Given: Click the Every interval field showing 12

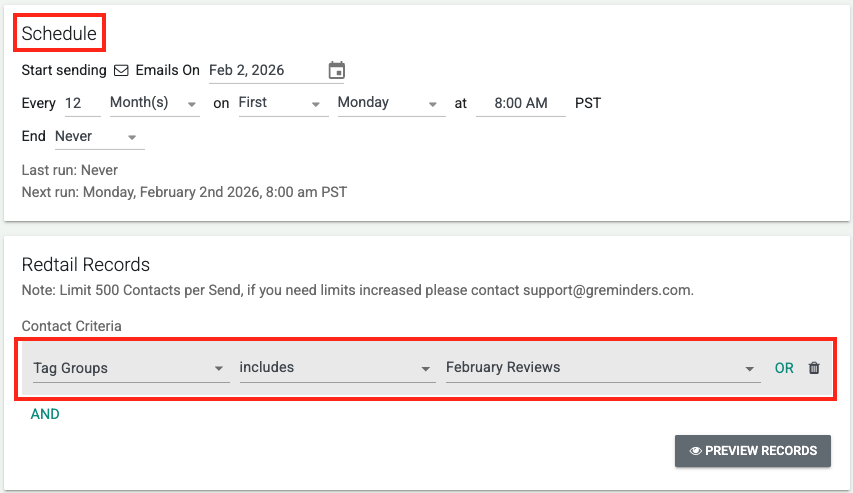Looking at the screenshot, I should coord(82,103).
